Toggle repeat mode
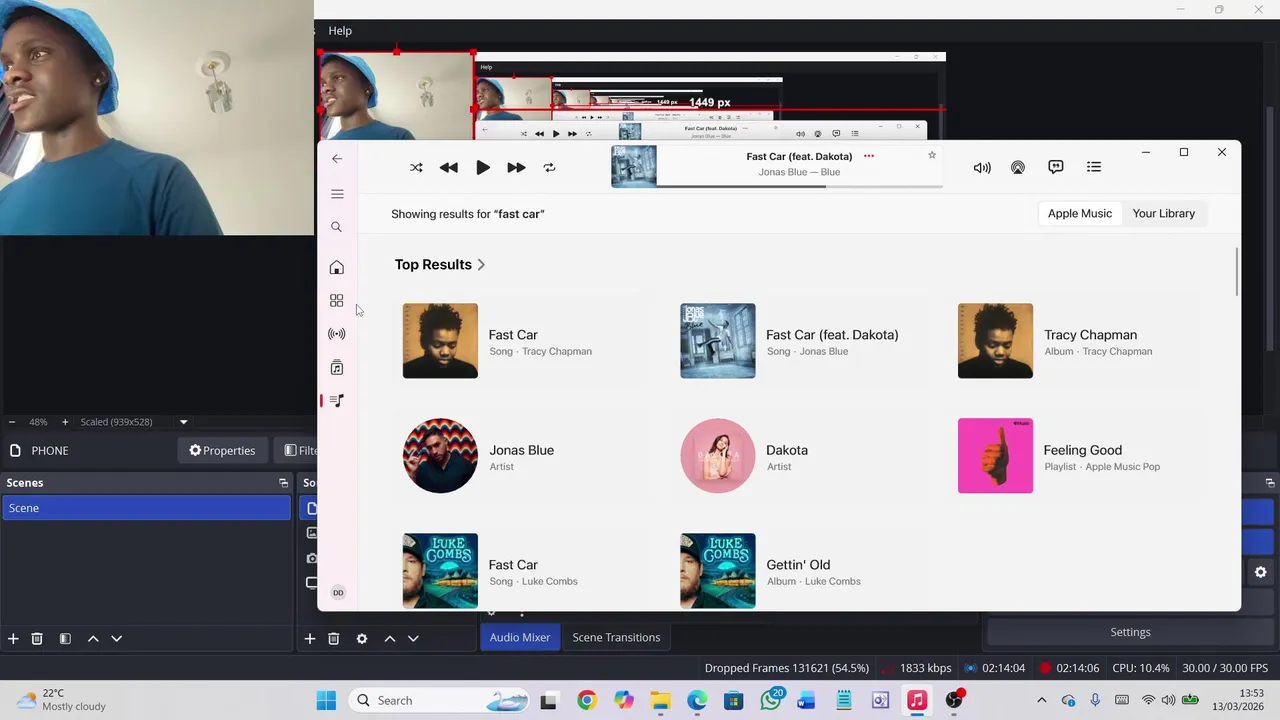1280x720 pixels. click(549, 168)
